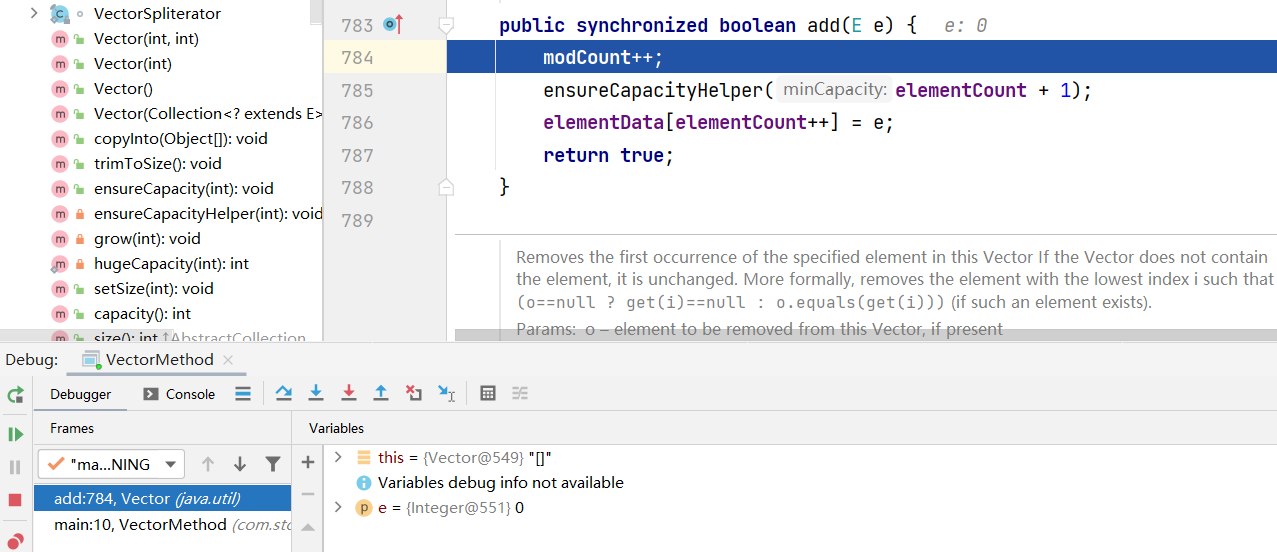The image size is (1277, 552).
Task: Click line number 787 in gutter
Action: pos(357,155)
